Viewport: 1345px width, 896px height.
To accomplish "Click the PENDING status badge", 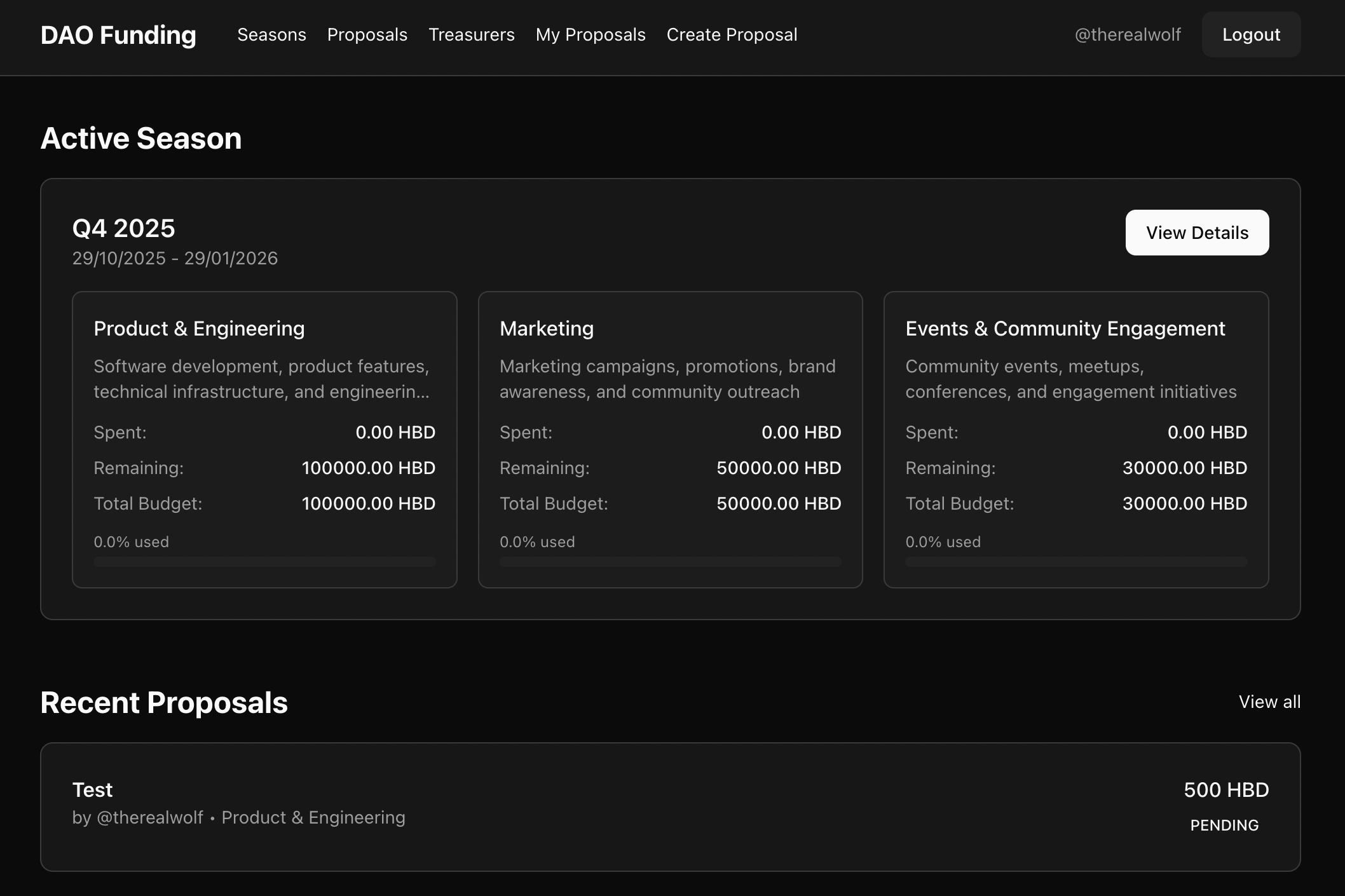I will tap(1224, 825).
